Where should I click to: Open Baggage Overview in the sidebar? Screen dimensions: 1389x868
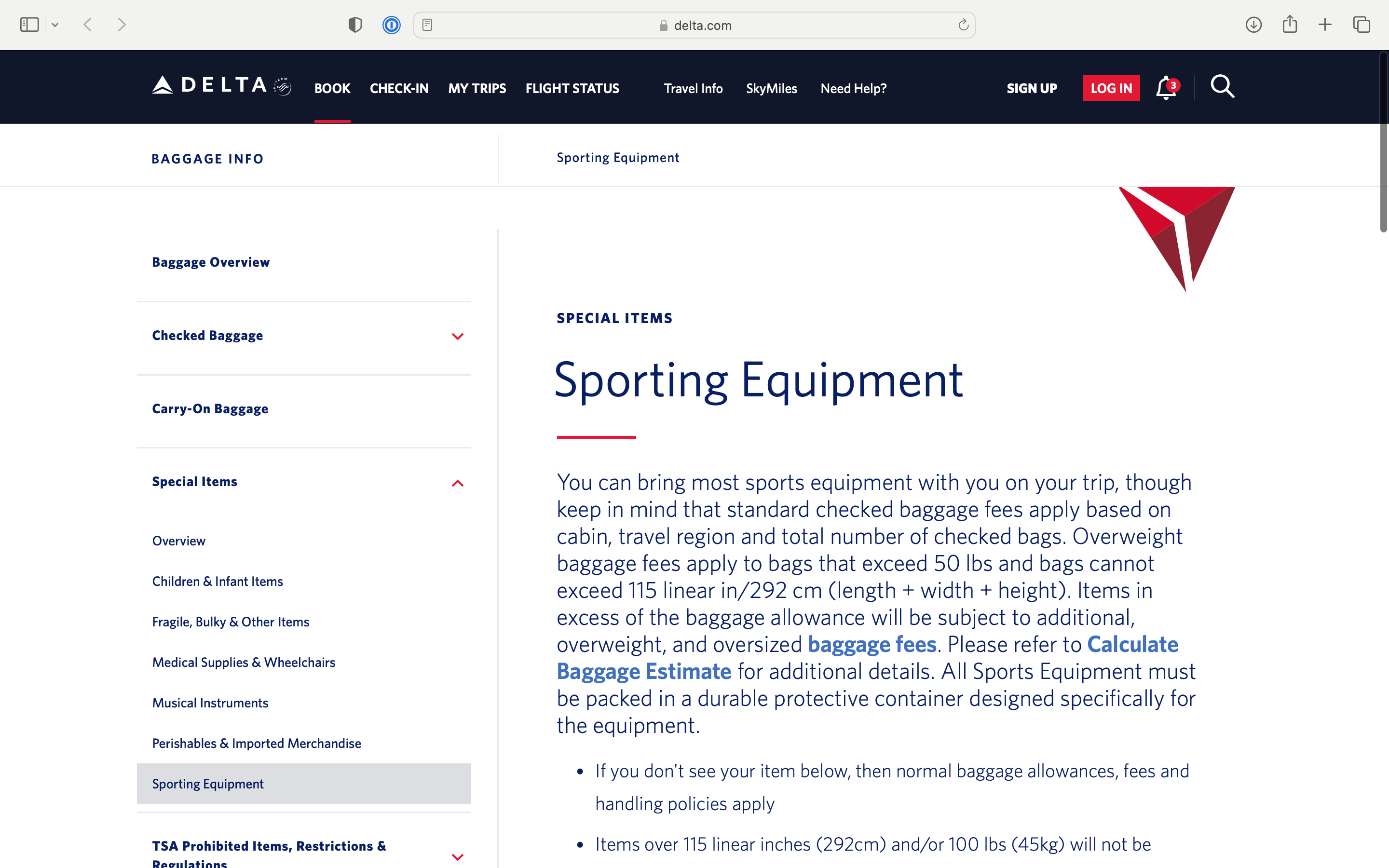[x=211, y=262]
